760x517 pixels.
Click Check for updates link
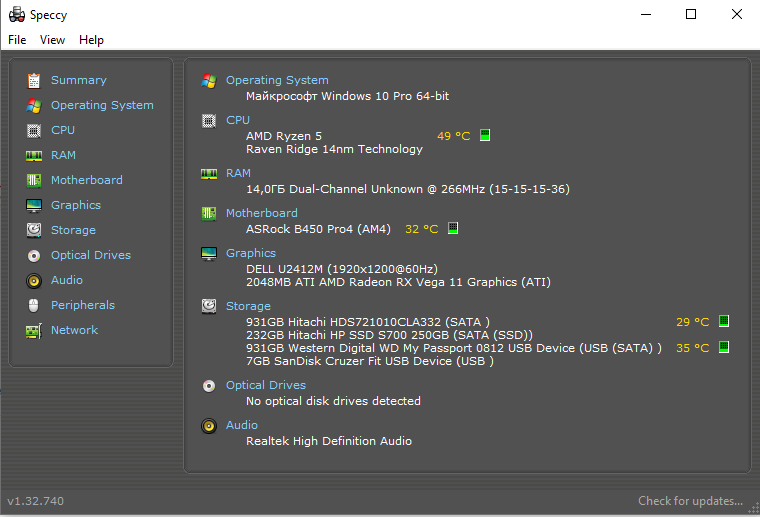point(690,501)
